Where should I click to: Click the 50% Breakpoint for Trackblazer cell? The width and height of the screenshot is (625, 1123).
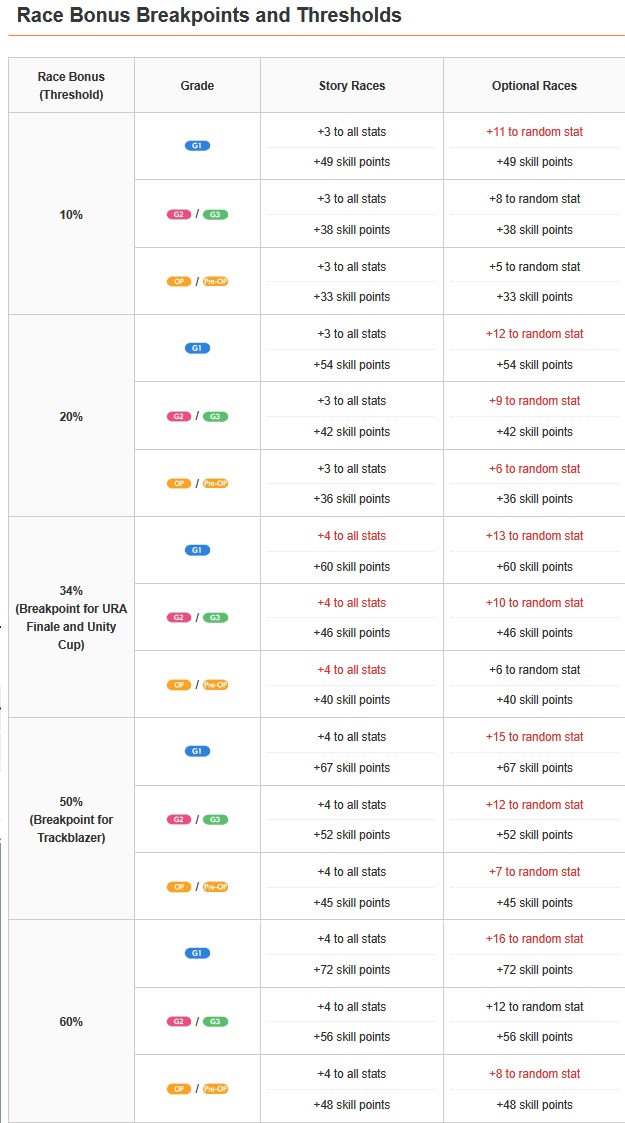click(x=71, y=819)
